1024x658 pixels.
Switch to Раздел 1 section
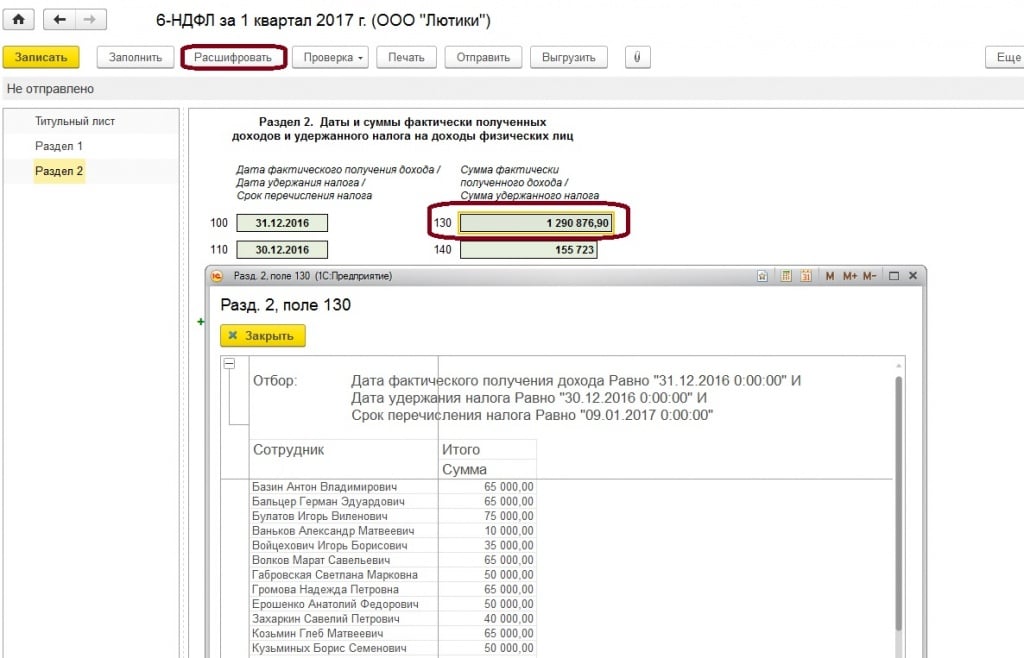point(59,146)
